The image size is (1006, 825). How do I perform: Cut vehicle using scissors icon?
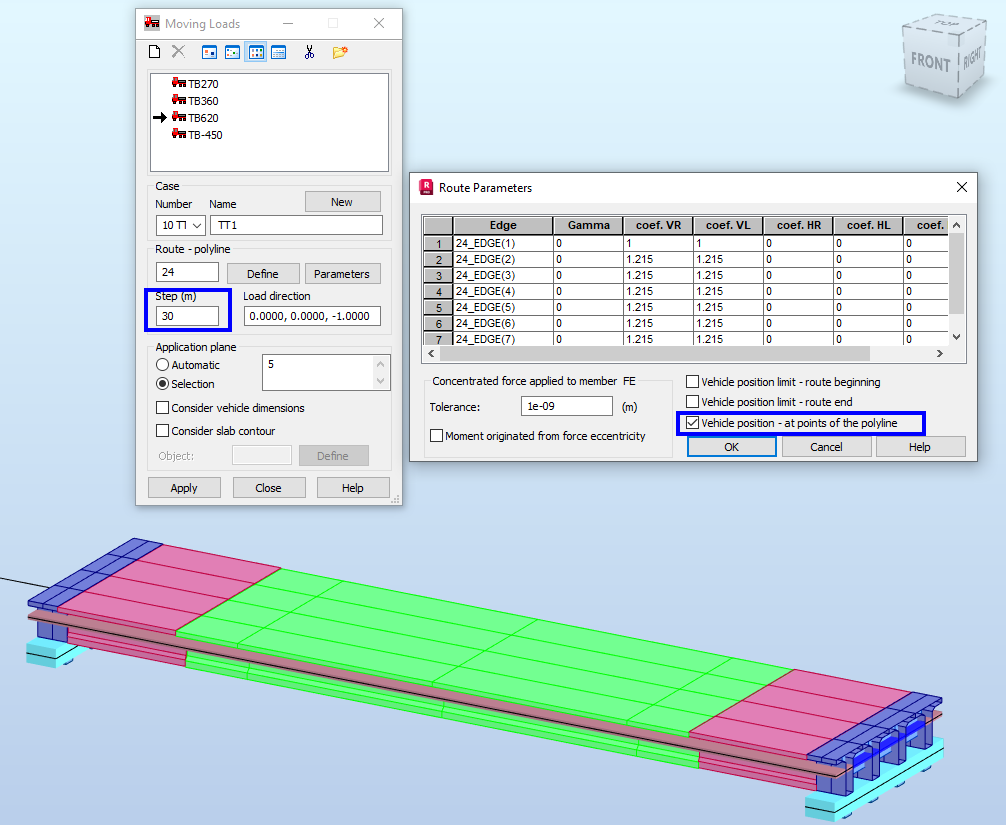[x=310, y=51]
